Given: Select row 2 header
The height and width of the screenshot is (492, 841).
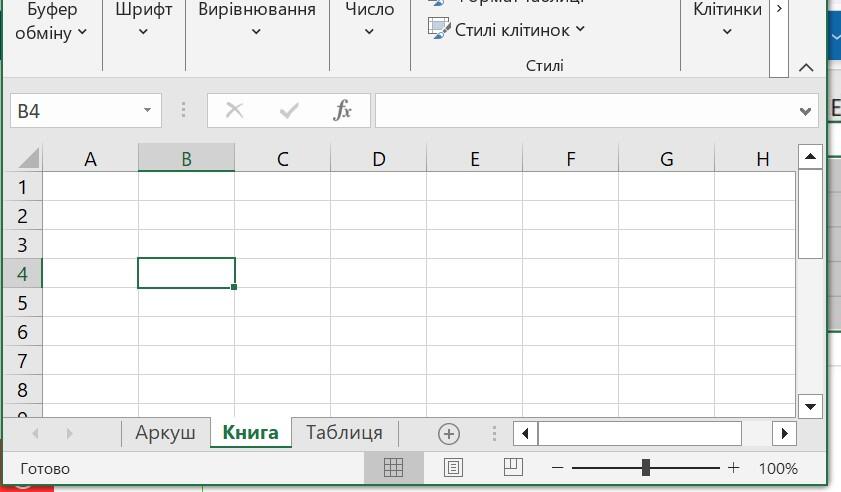Looking at the screenshot, I should (x=22, y=216).
